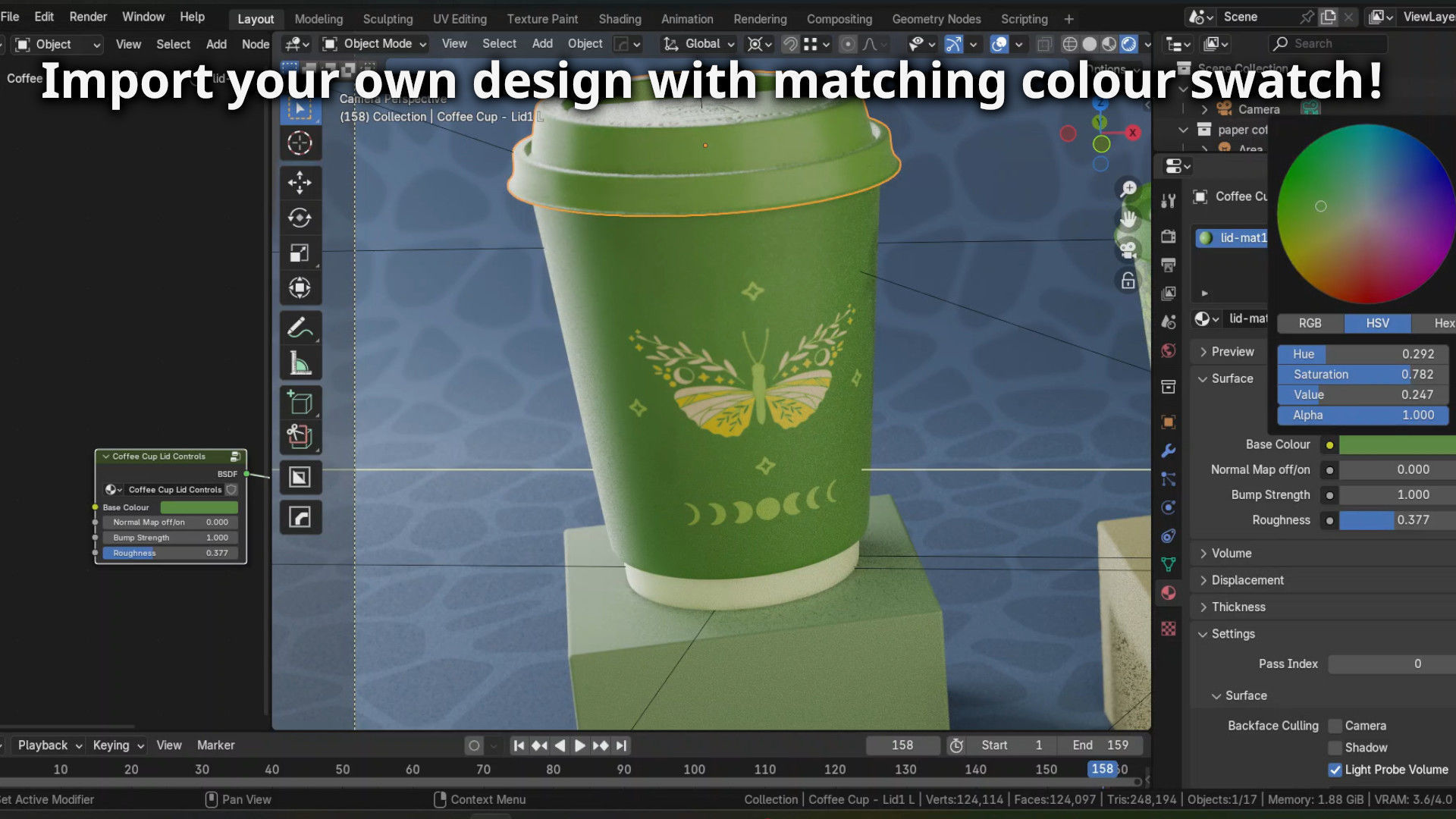Open the Render menu
The width and height of the screenshot is (1456, 819).
point(88,17)
